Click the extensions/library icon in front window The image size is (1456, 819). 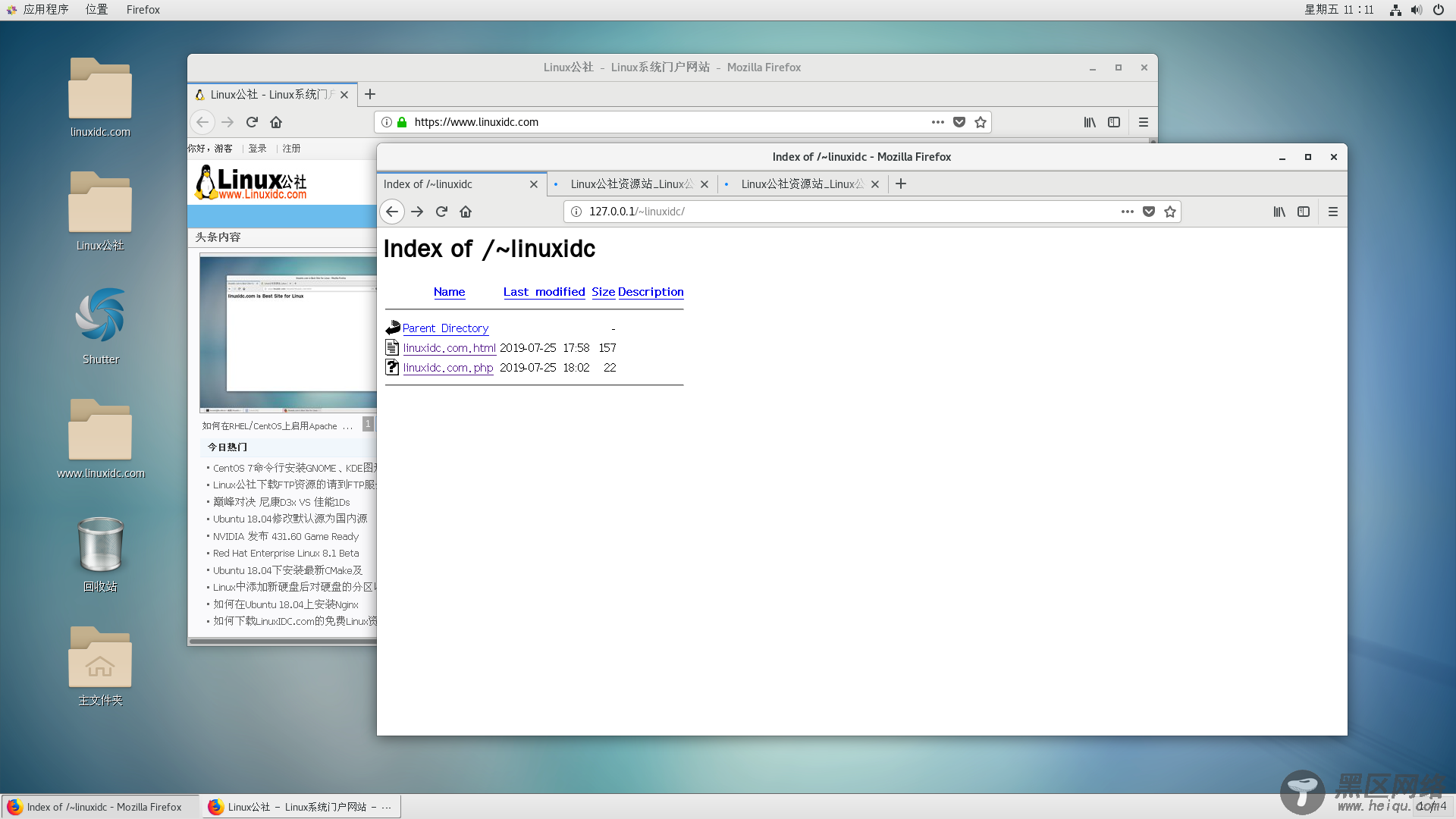click(x=1279, y=211)
